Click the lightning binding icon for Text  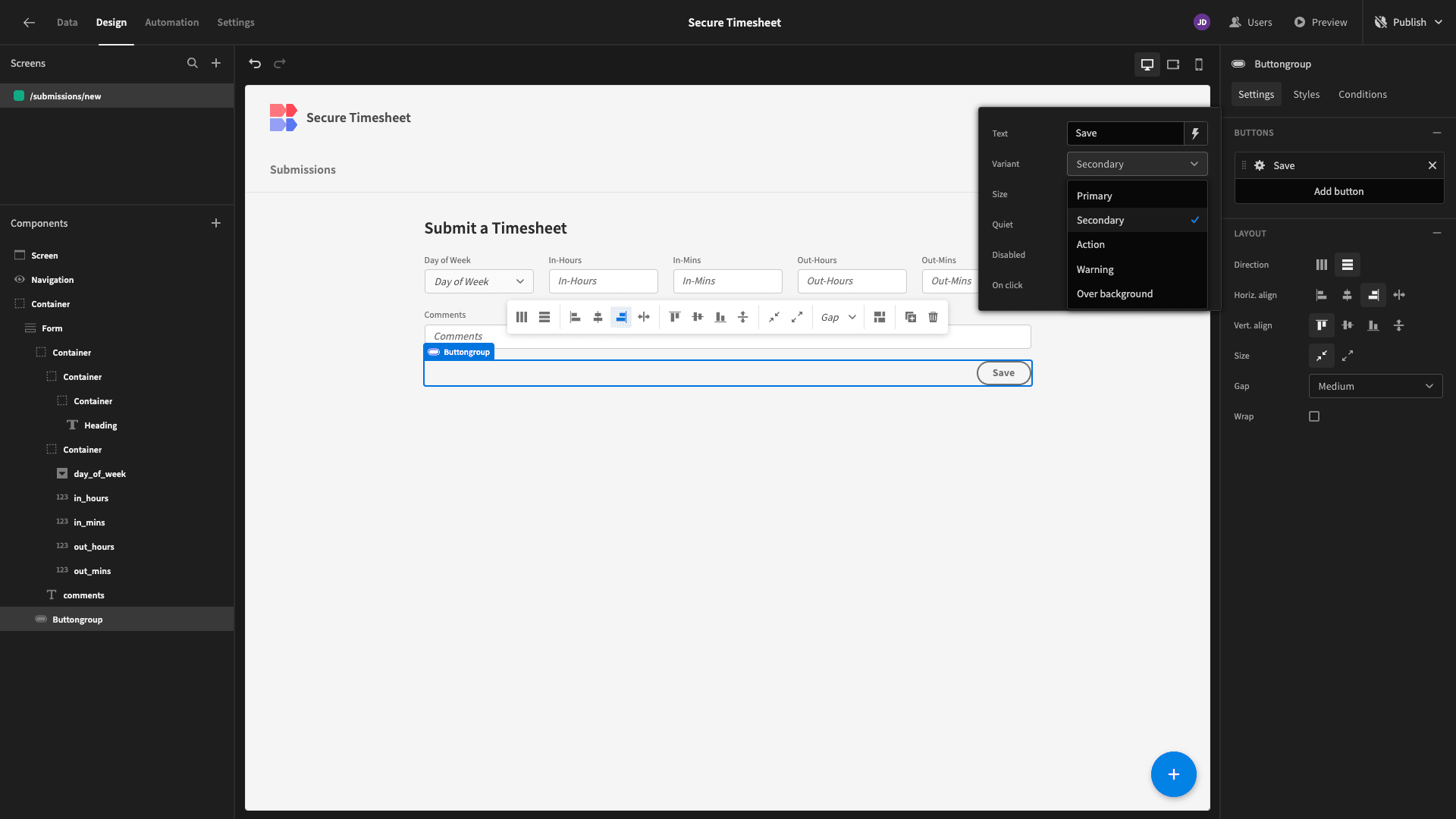click(x=1196, y=133)
